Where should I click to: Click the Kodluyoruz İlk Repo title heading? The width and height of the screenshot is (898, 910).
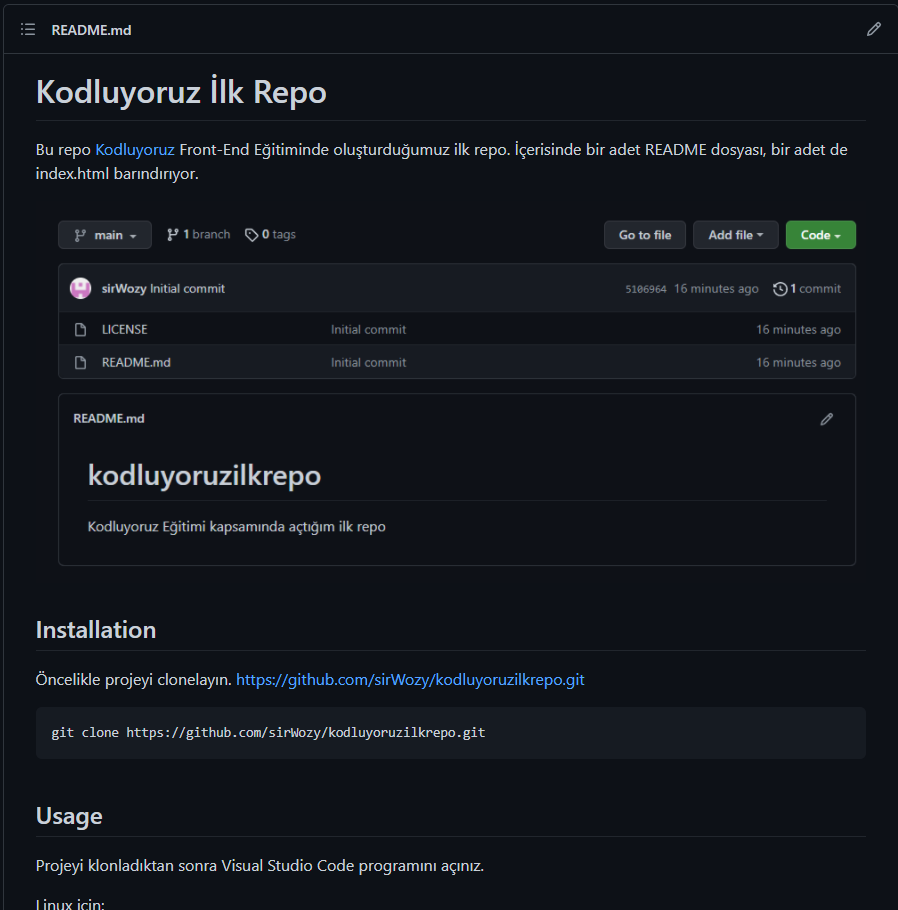pyautogui.click(x=181, y=92)
